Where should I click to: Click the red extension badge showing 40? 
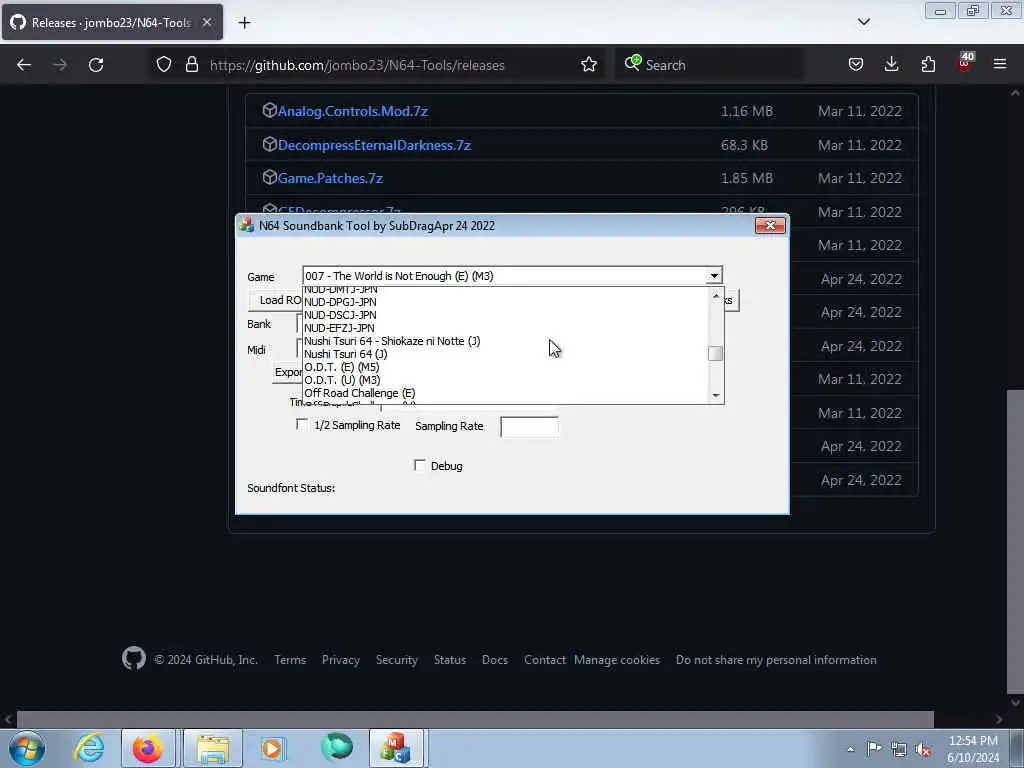coord(965,63)
